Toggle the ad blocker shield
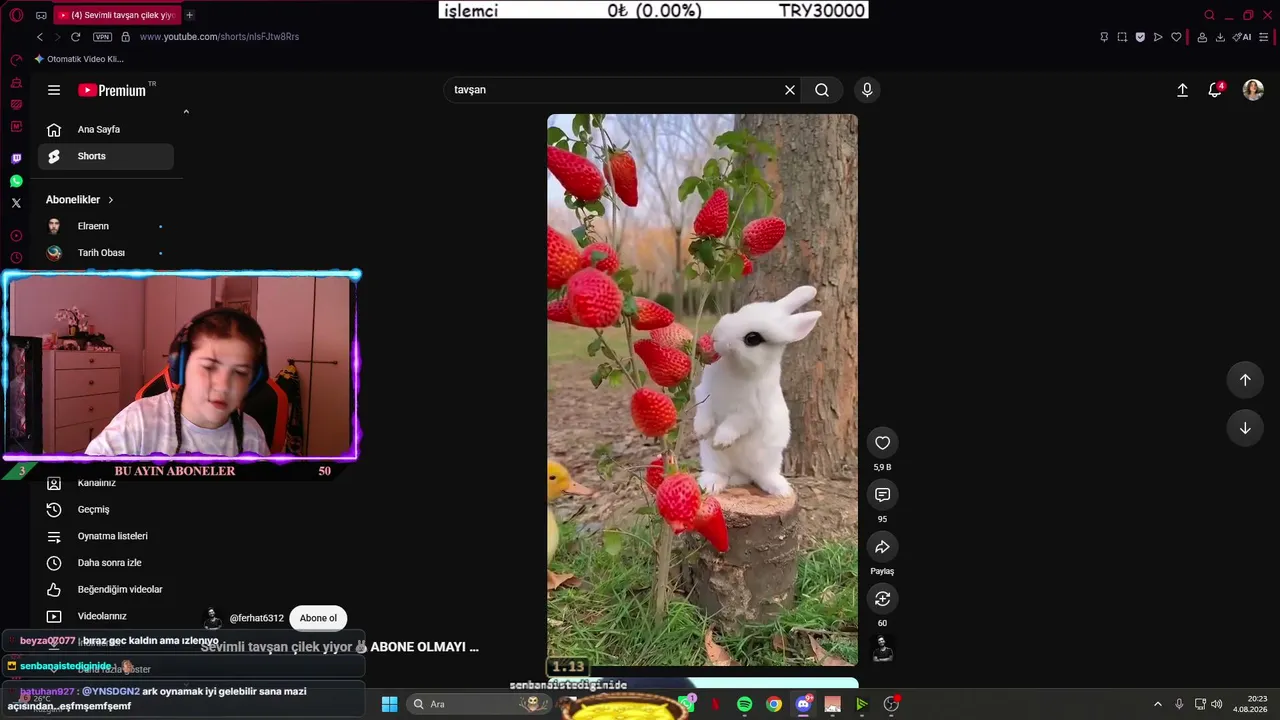 pos(1140,37)
